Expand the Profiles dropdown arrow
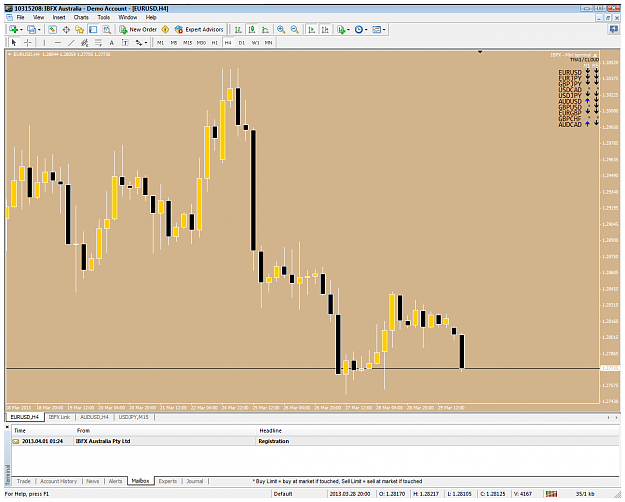Image resolution: width=625 pixels, height=502 pixels. pyautogui.click(x=39, y=30)
